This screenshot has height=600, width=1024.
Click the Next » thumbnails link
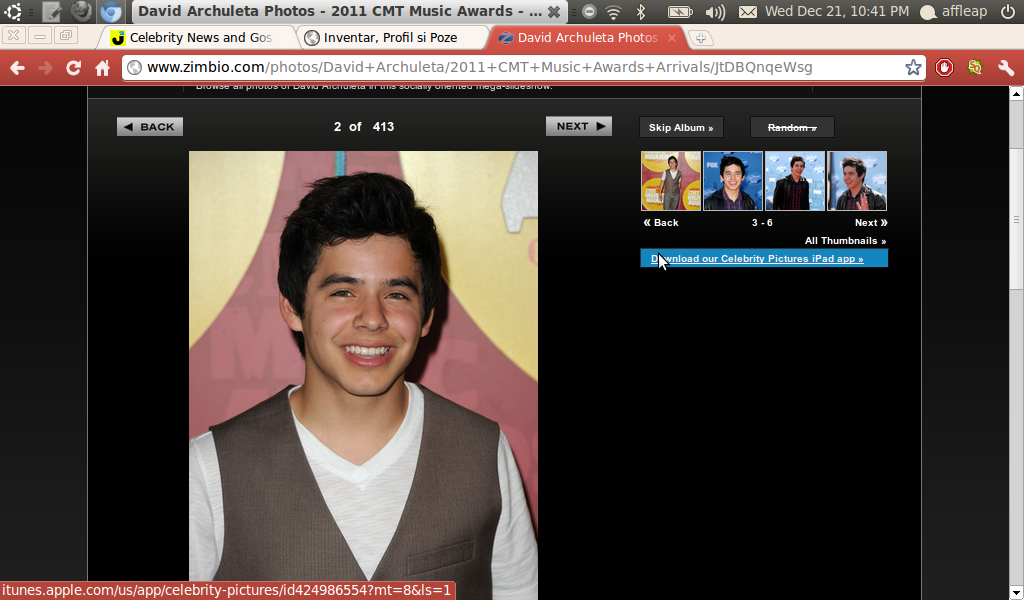pyautogui.click(x=871, y=223)
